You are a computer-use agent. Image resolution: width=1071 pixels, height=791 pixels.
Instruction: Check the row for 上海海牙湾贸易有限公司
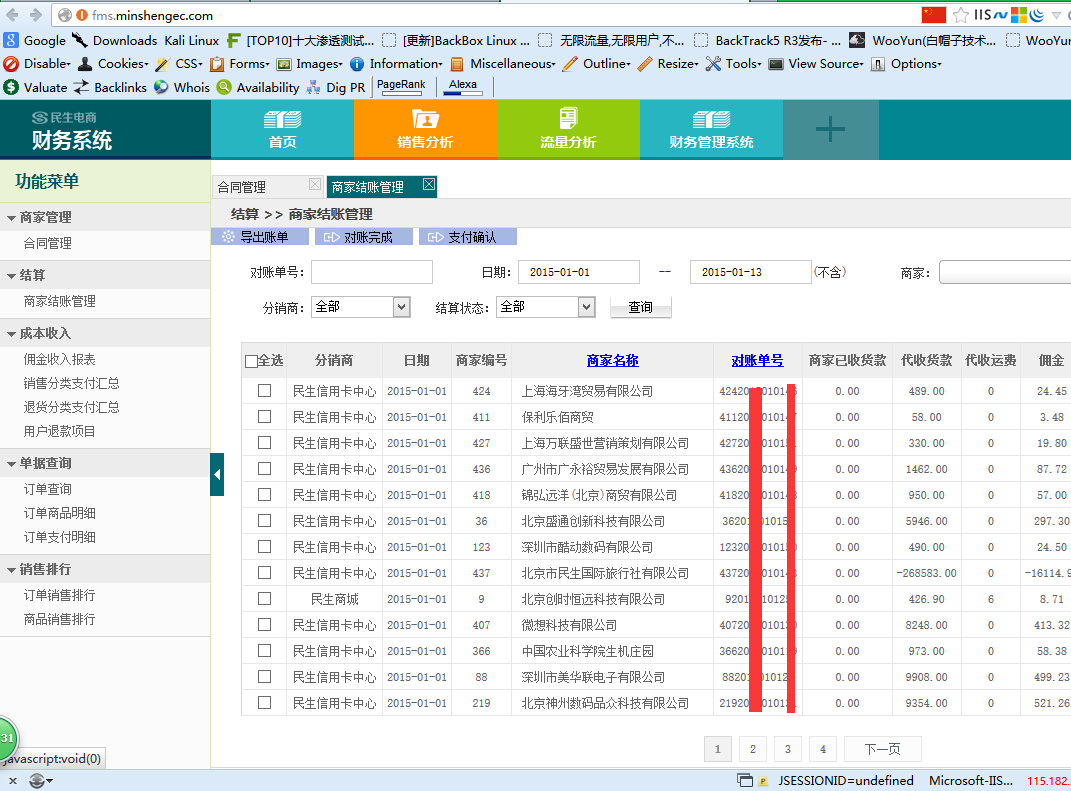(x=264, y=391)
